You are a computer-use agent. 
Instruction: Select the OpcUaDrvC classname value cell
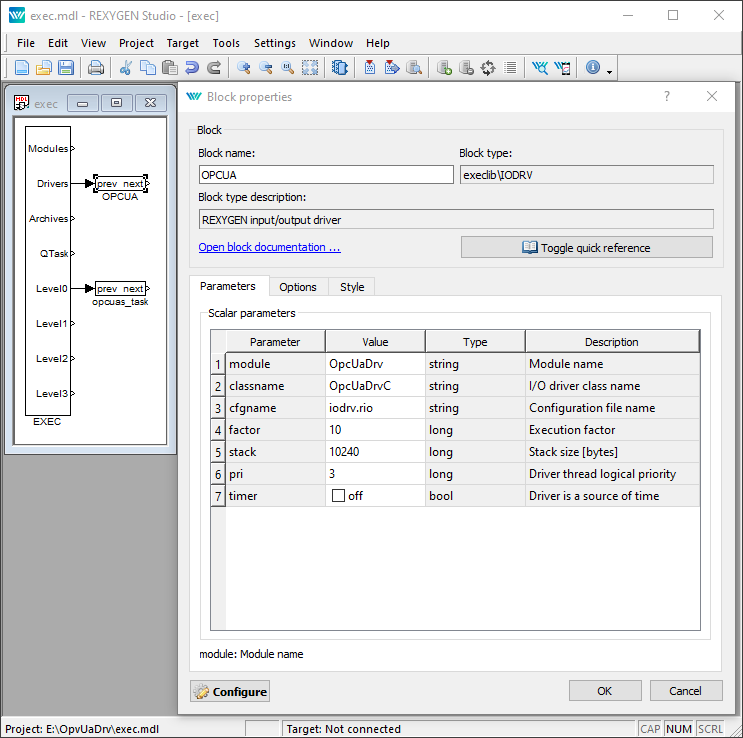pos(375,386)
